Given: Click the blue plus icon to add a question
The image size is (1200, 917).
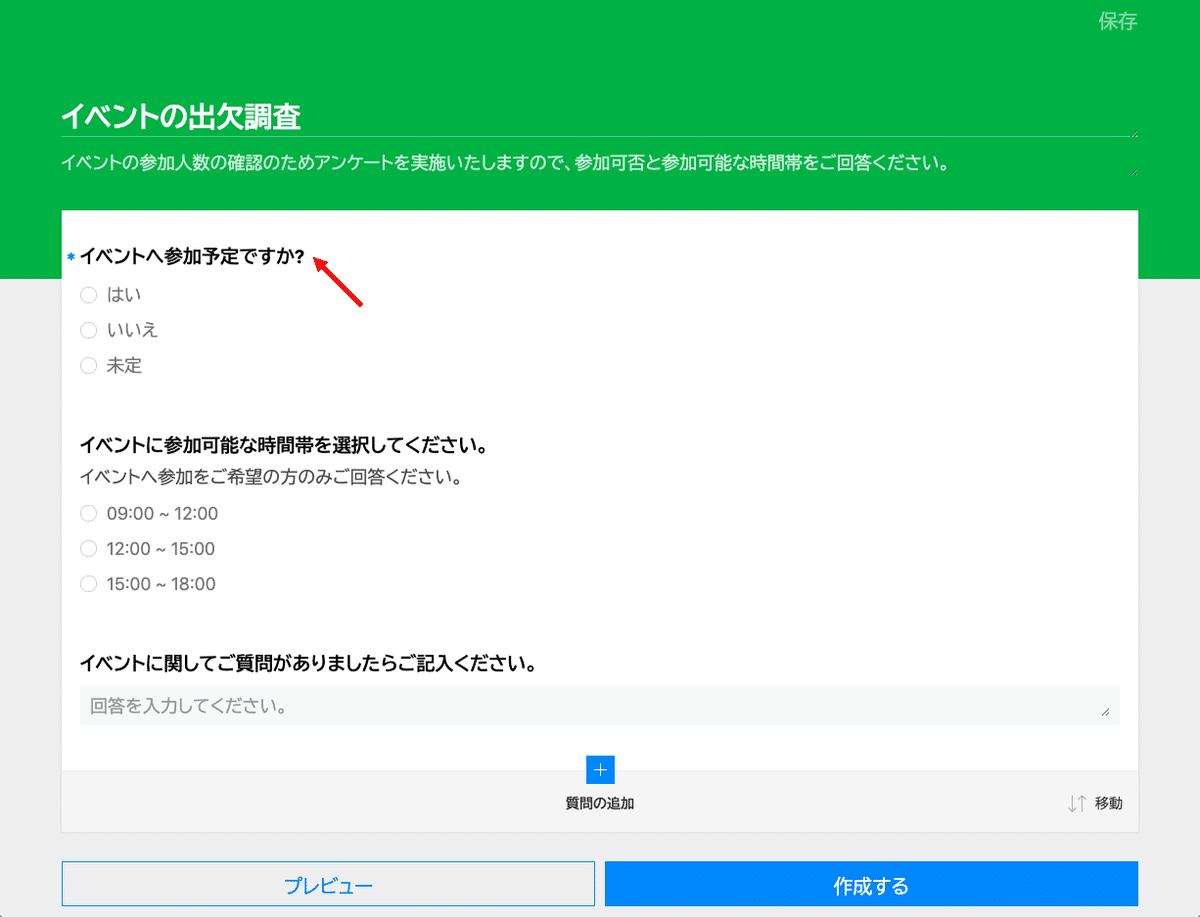Looking at the screenshot, I should (x=599, y=770).
